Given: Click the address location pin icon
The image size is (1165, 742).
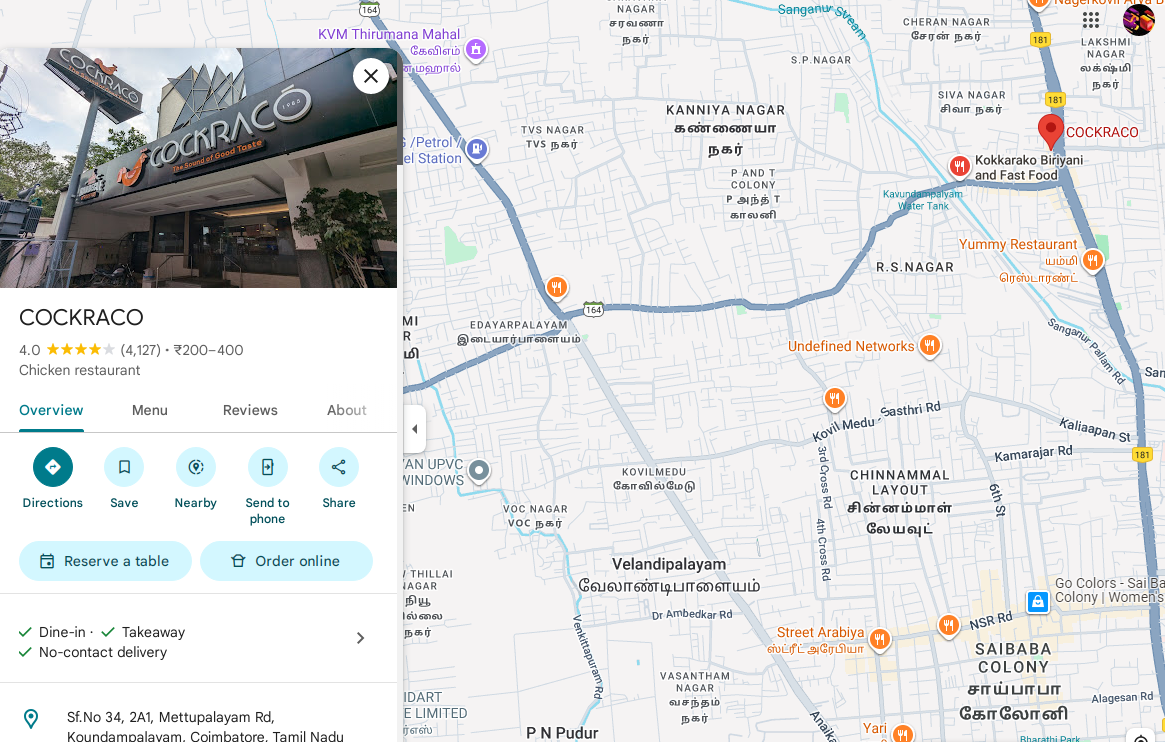Looking at the screenshot, I should 31,718.
